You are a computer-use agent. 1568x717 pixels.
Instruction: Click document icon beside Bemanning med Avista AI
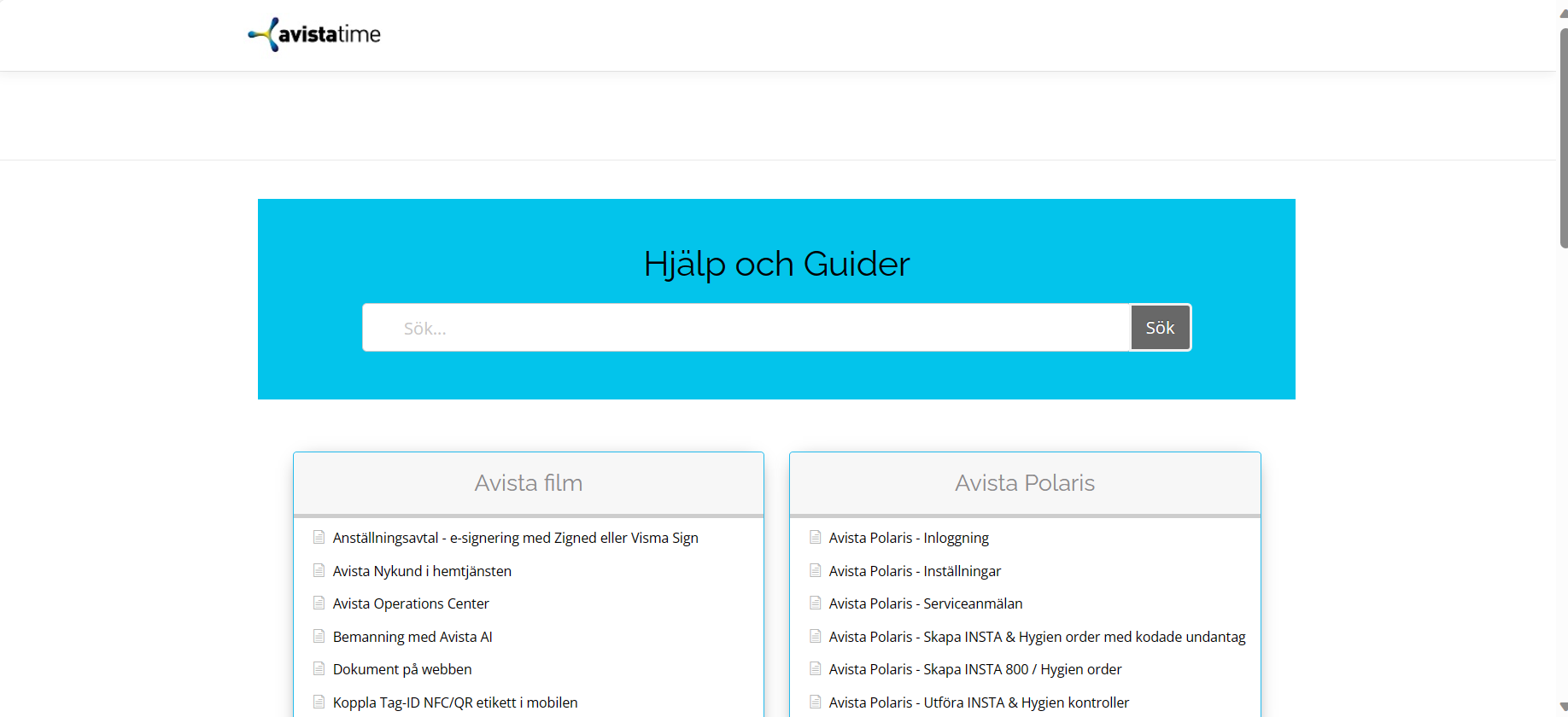pos(319,636)
